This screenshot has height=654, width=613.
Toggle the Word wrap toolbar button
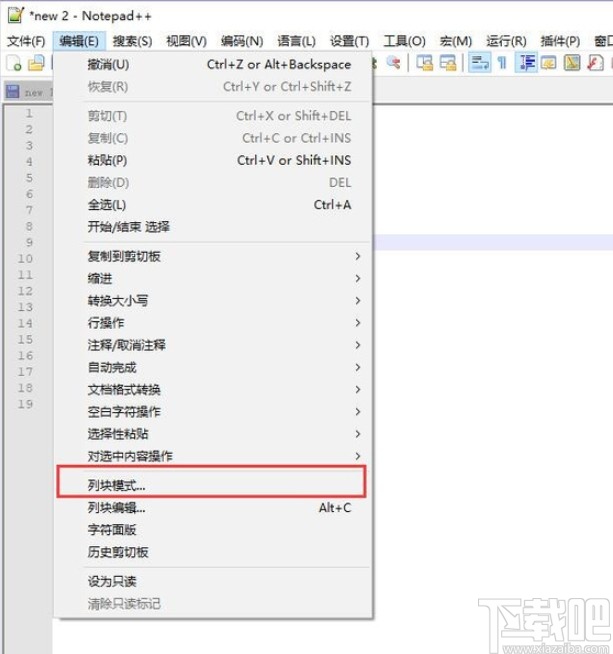click(x=480, y=63)
